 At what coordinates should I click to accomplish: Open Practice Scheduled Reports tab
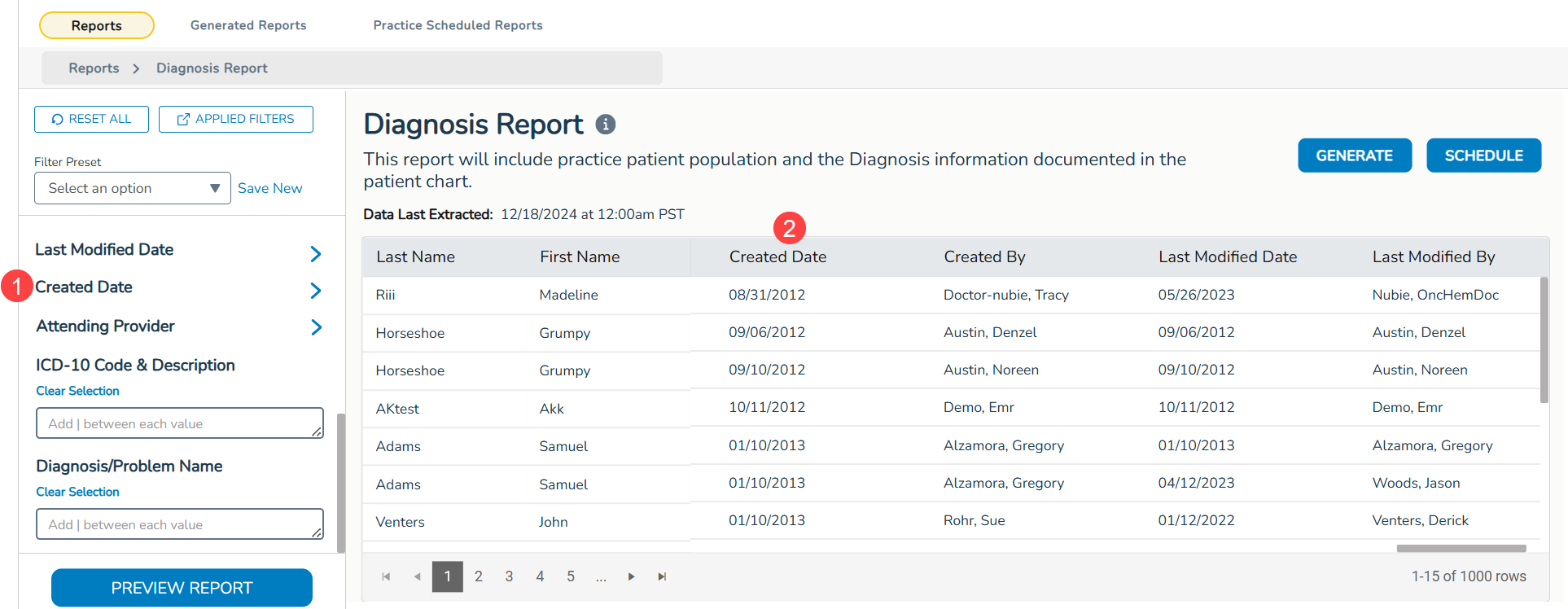[458, 25]
